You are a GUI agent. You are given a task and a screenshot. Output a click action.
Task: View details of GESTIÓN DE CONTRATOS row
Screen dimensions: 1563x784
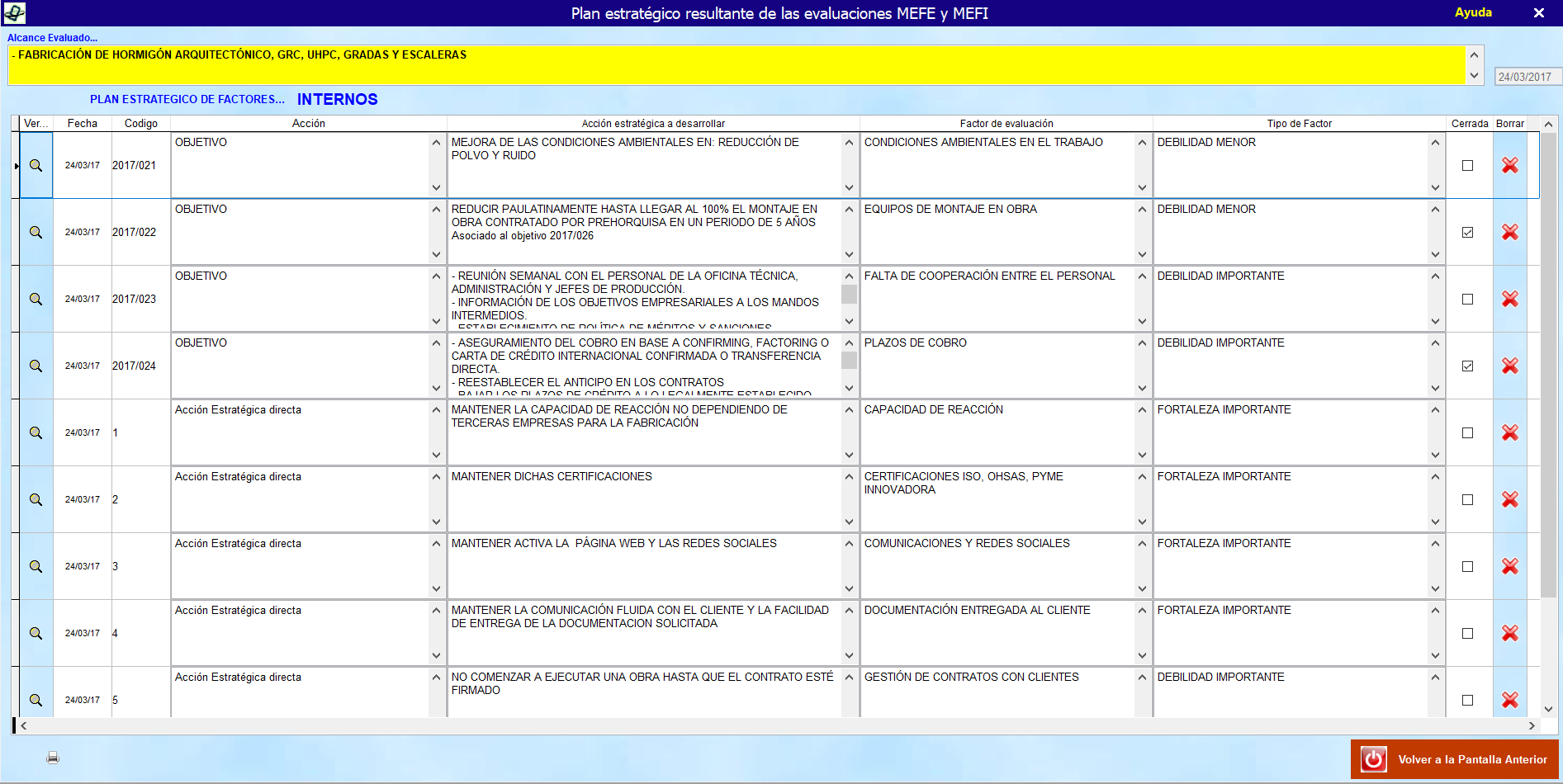36,700
